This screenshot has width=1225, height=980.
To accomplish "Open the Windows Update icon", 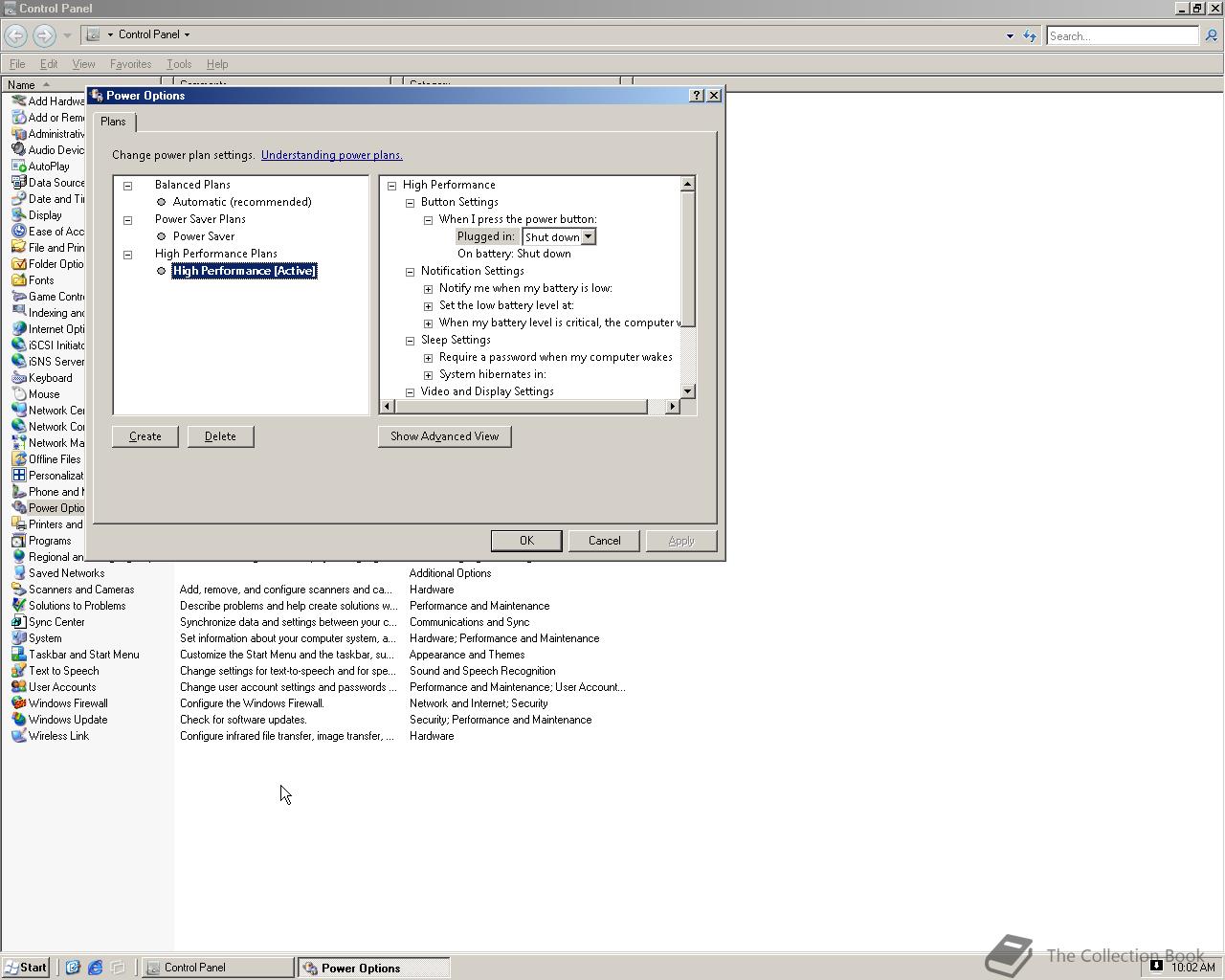I will point(18,720).
